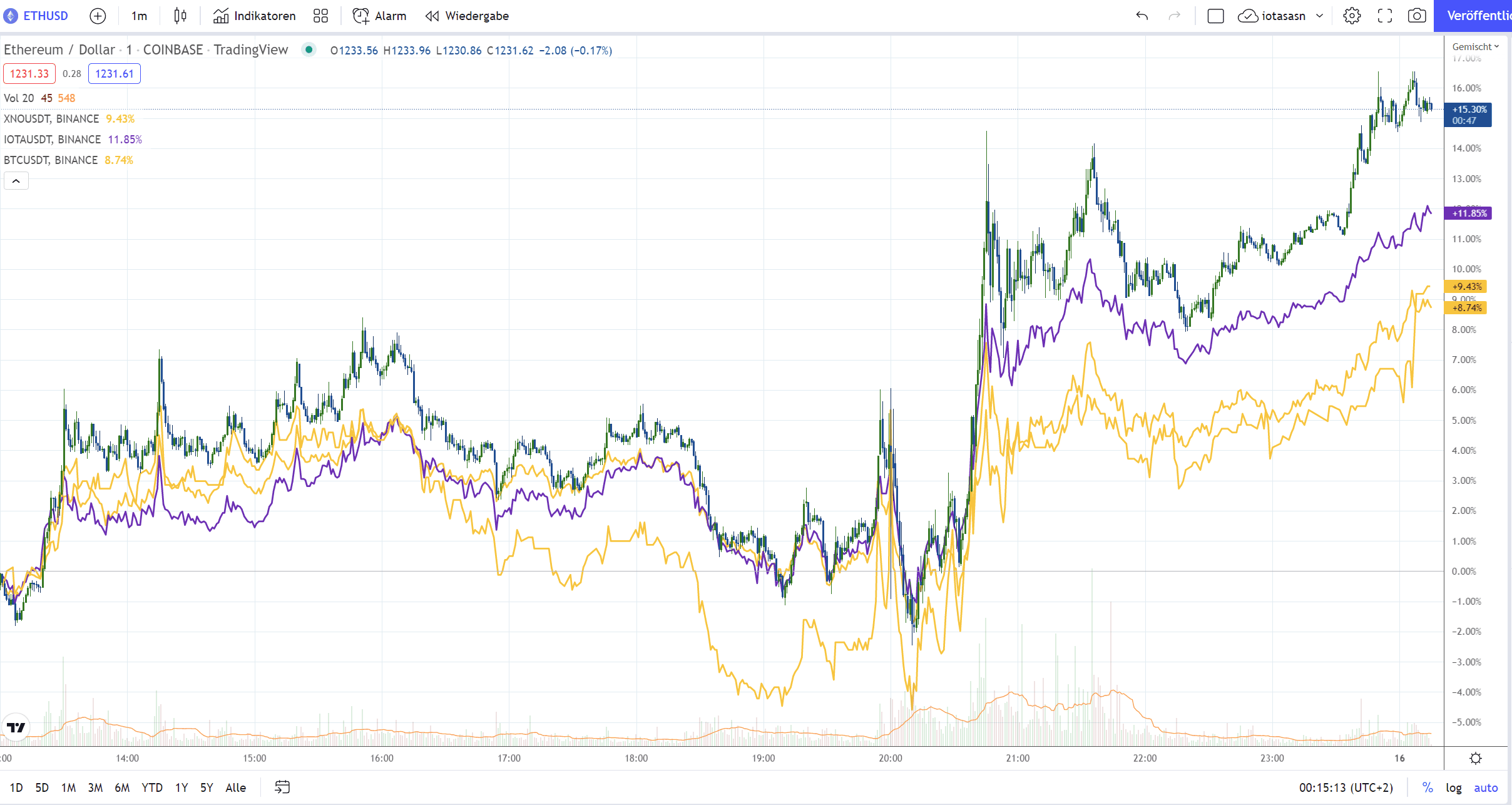Click the TradingView logo on chart
The height and width of the screenshot is (805, 1512).
(16, 727)
